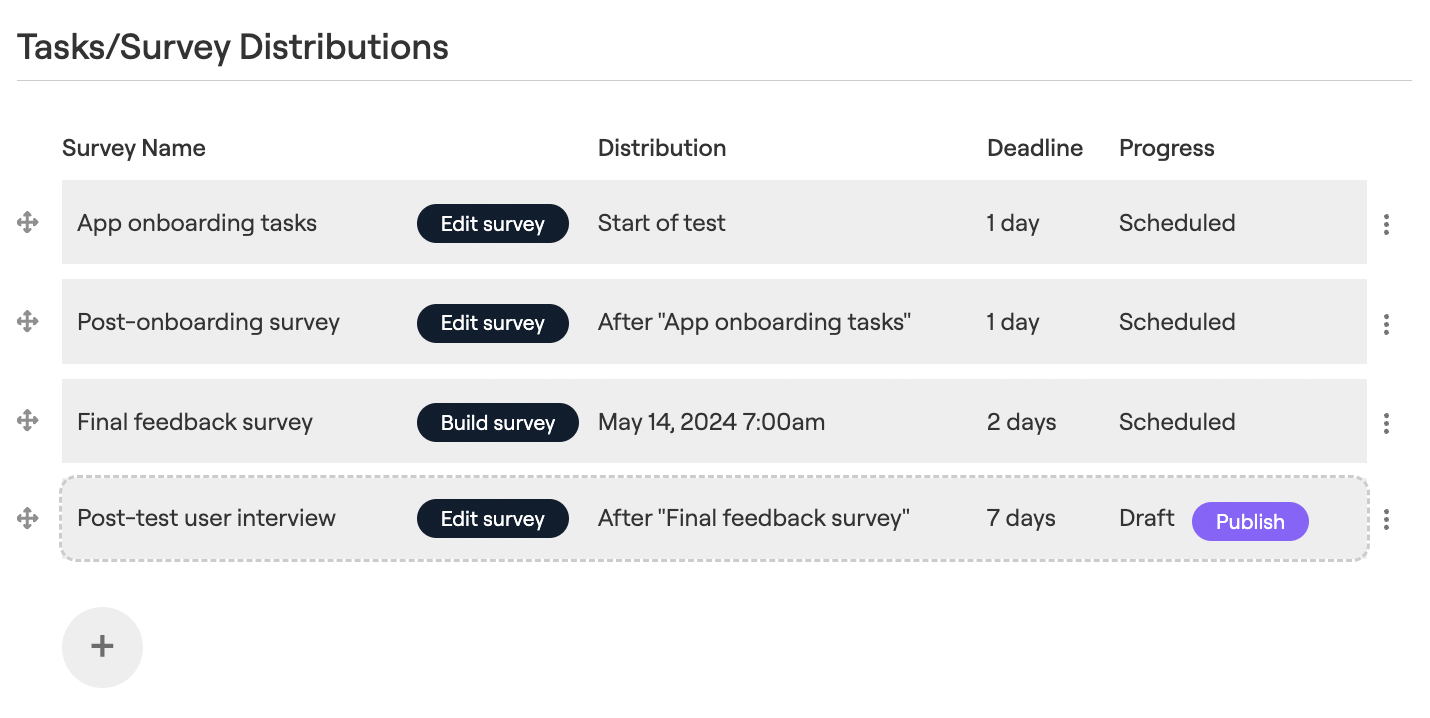Image resolution: width=1430 pixels, height=718 pixels.
Task: Open the options menu for Post-test user interview
Action: coord(1387,519)
